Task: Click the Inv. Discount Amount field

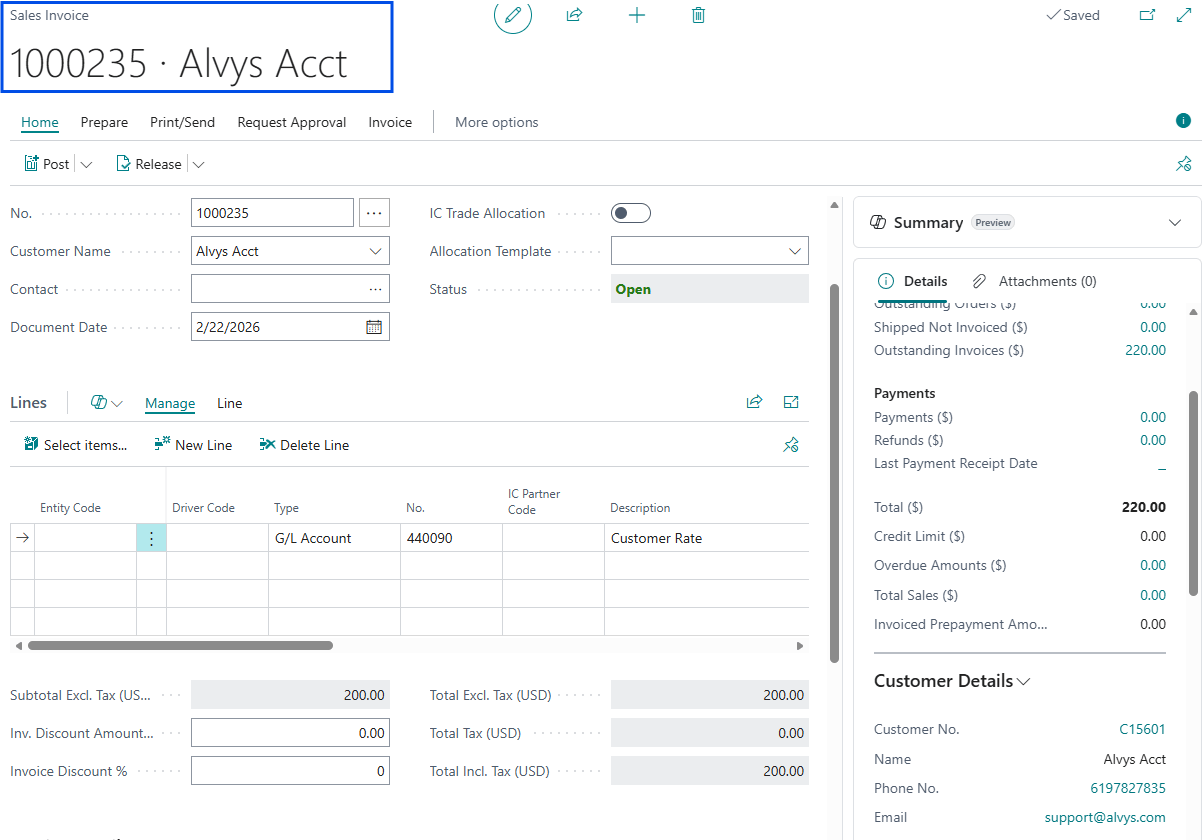Action: click(290, 733)
